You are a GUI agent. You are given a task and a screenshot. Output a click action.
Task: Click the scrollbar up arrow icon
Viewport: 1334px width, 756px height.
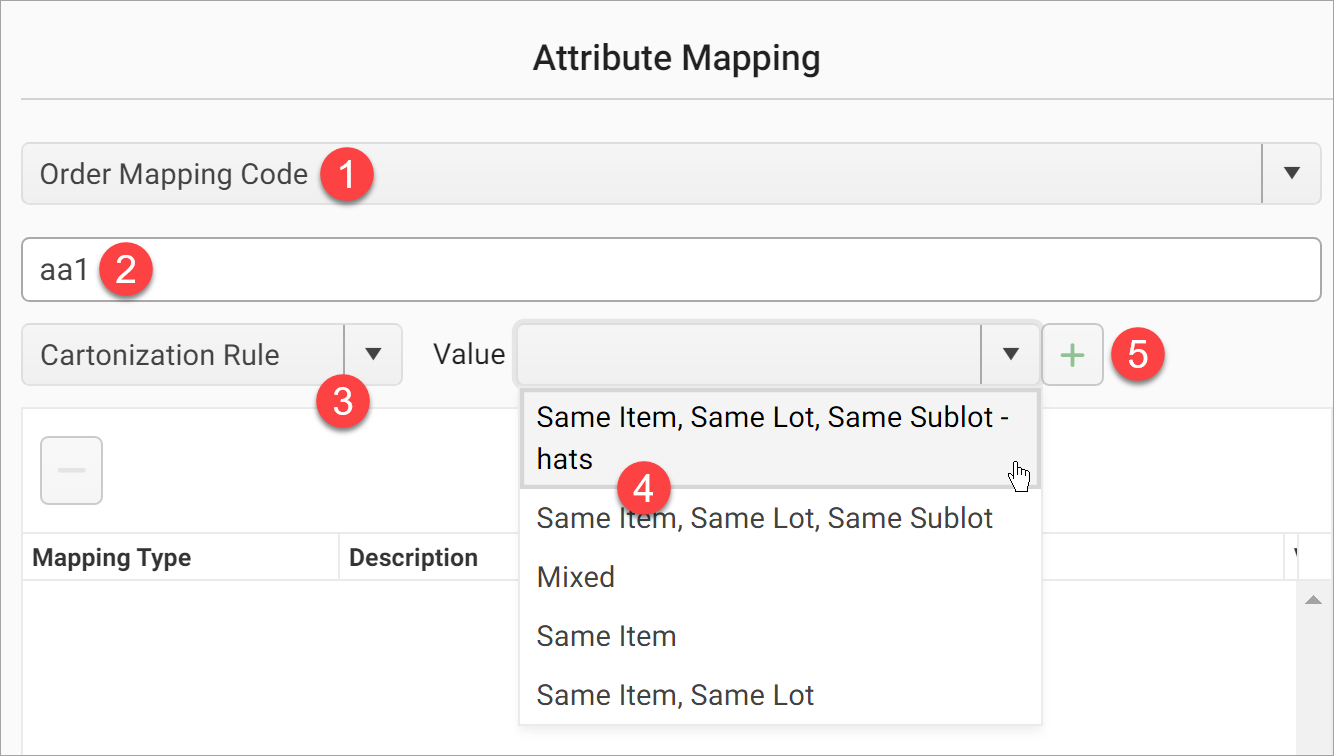pyautogui.click(x=1314, y=600)
